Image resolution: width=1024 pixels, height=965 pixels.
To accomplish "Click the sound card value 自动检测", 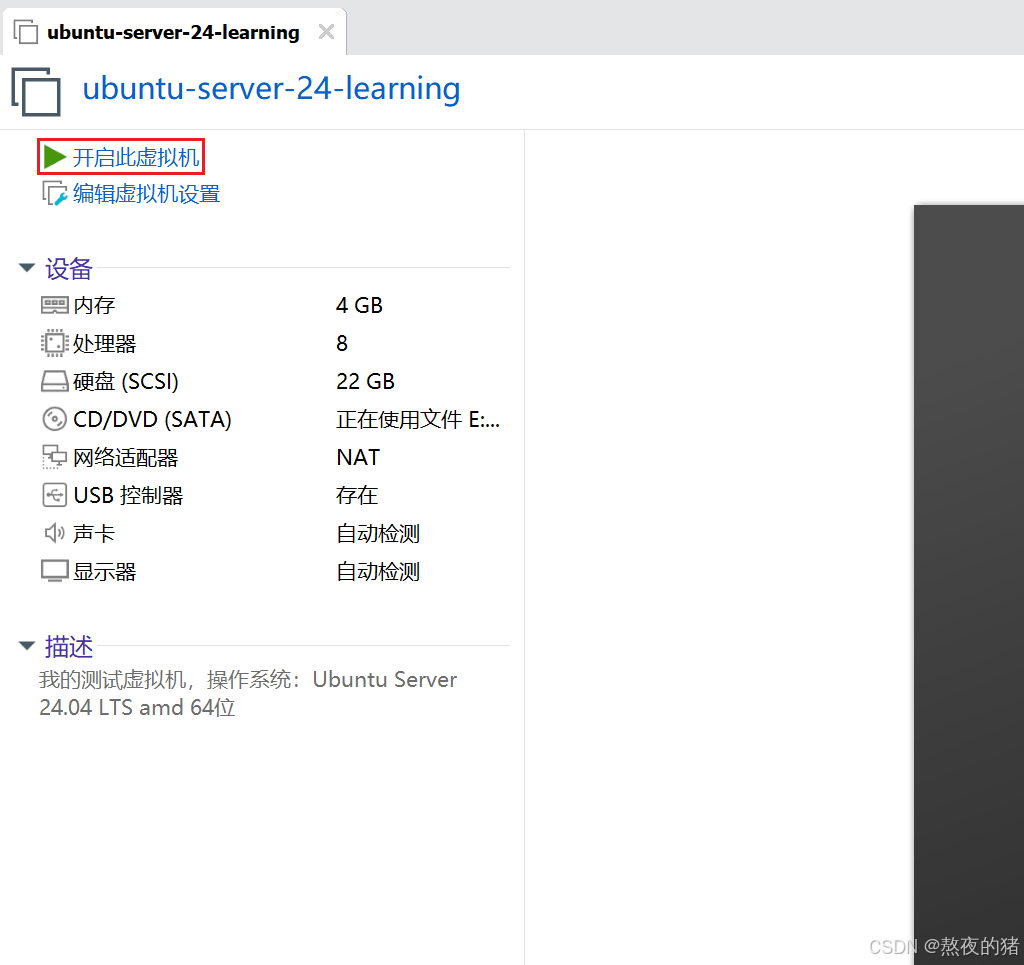I will click(x=377, y=533).
